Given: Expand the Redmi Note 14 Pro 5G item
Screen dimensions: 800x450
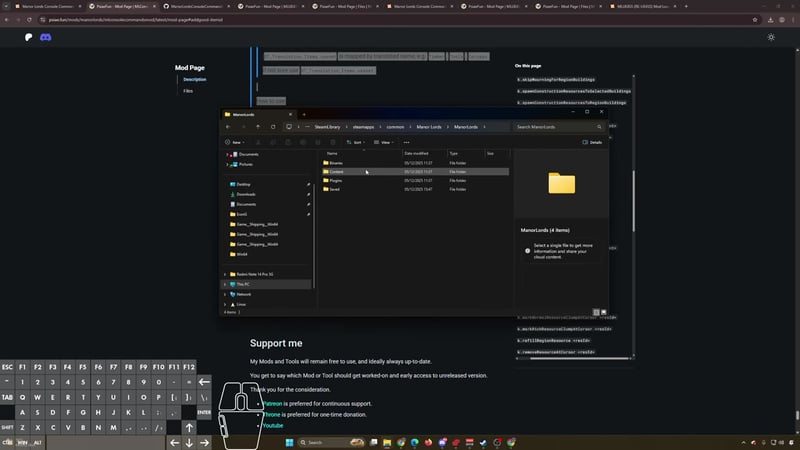Looking at the screenshot, I should click(x=225, y=274).
